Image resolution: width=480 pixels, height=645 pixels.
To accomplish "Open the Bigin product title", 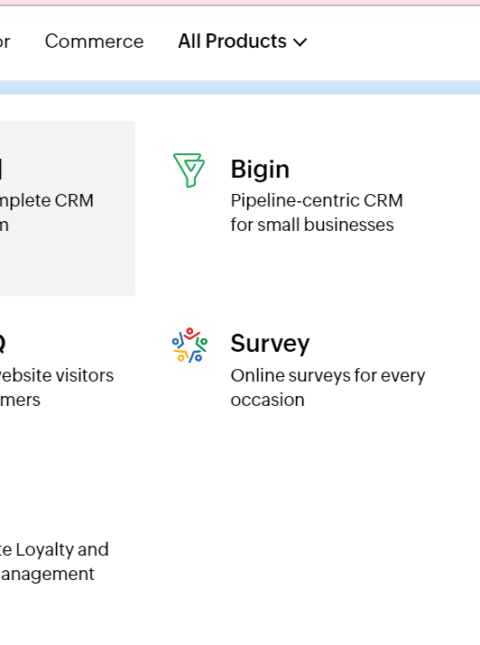I will coord(260,169).
